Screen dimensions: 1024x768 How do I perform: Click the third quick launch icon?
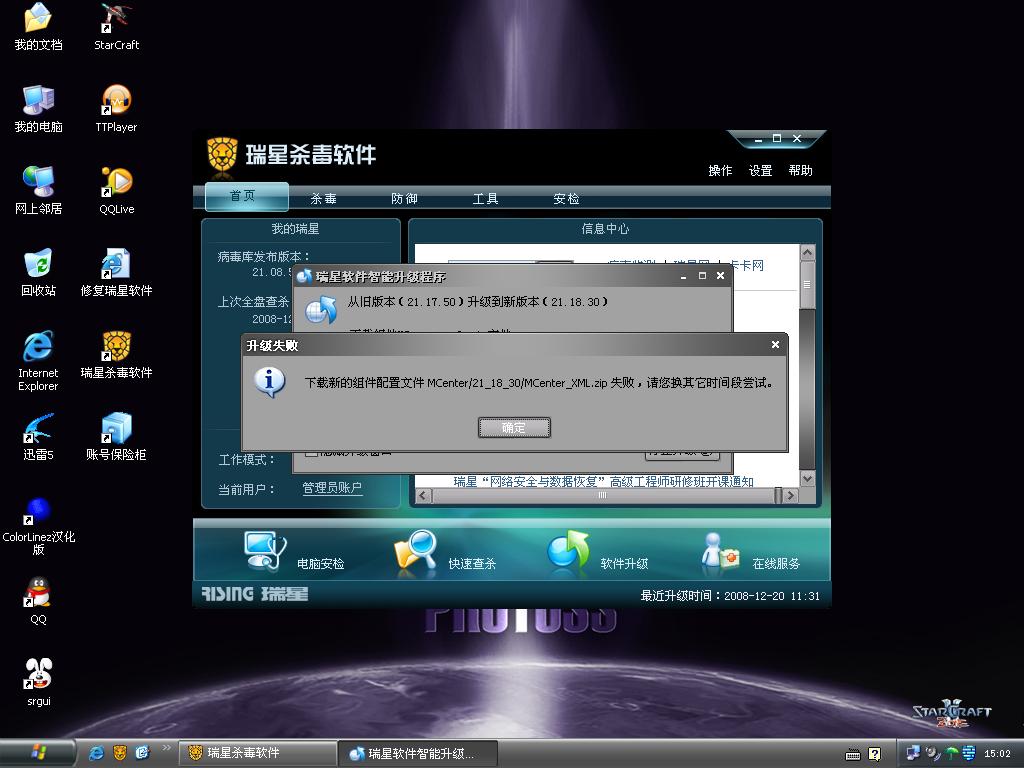point(142,753)
